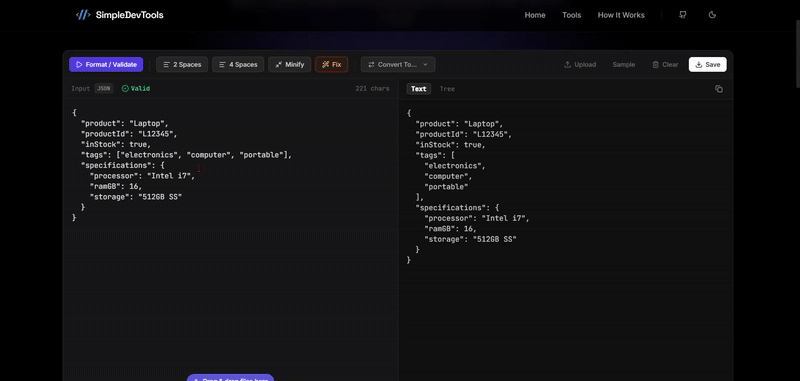
Task: Click "portable" in the output panel
Action: pyautogui.click(x=446, y=187)
